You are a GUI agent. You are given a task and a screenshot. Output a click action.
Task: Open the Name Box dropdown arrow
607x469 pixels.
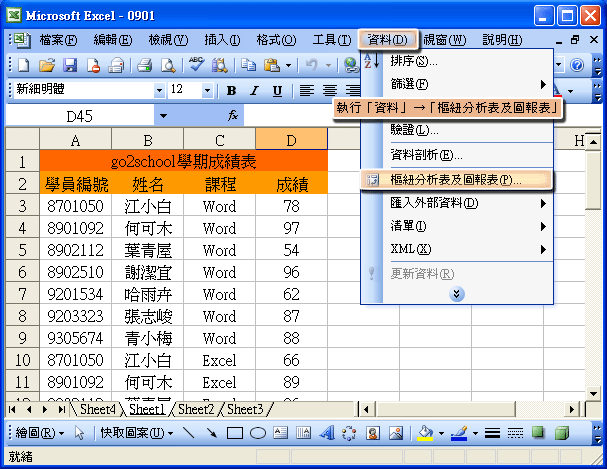click(x=163, y=116)
